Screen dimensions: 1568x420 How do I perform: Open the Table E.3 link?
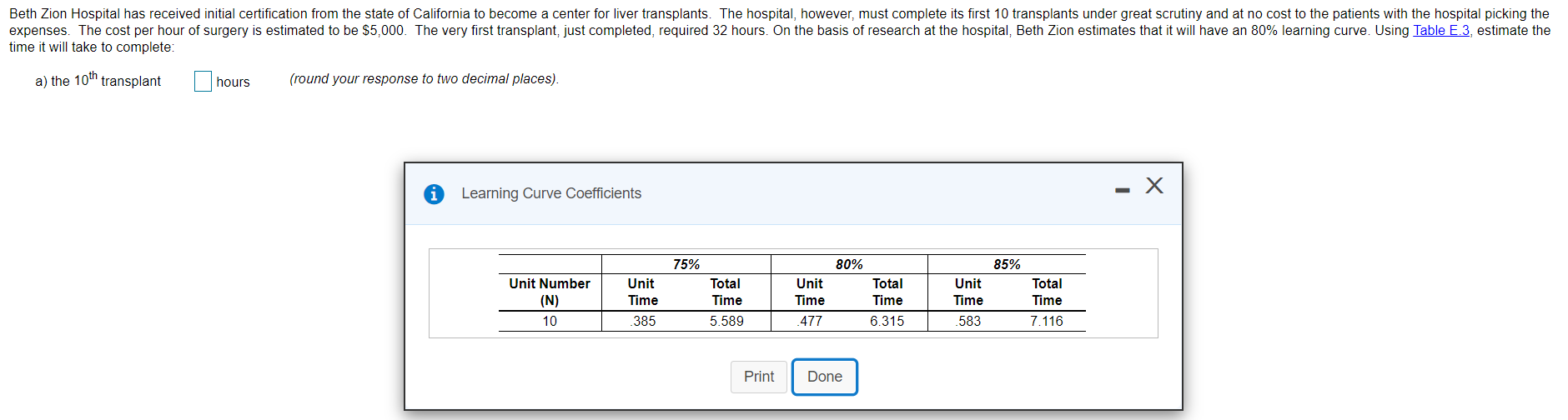1440,31
